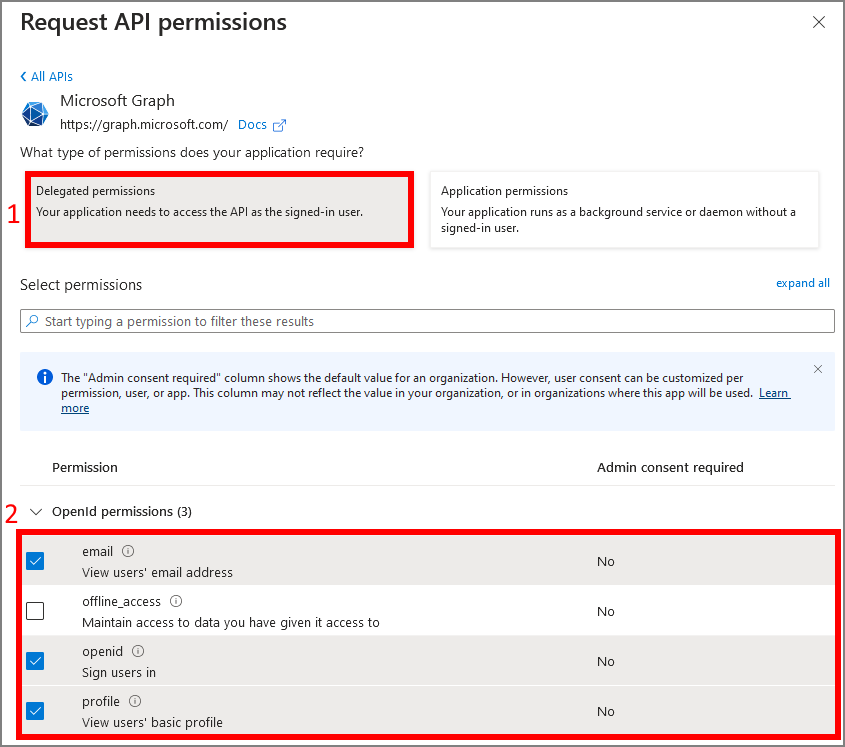
Task: Uncheck the email permission checkbox
Action: 35,561
